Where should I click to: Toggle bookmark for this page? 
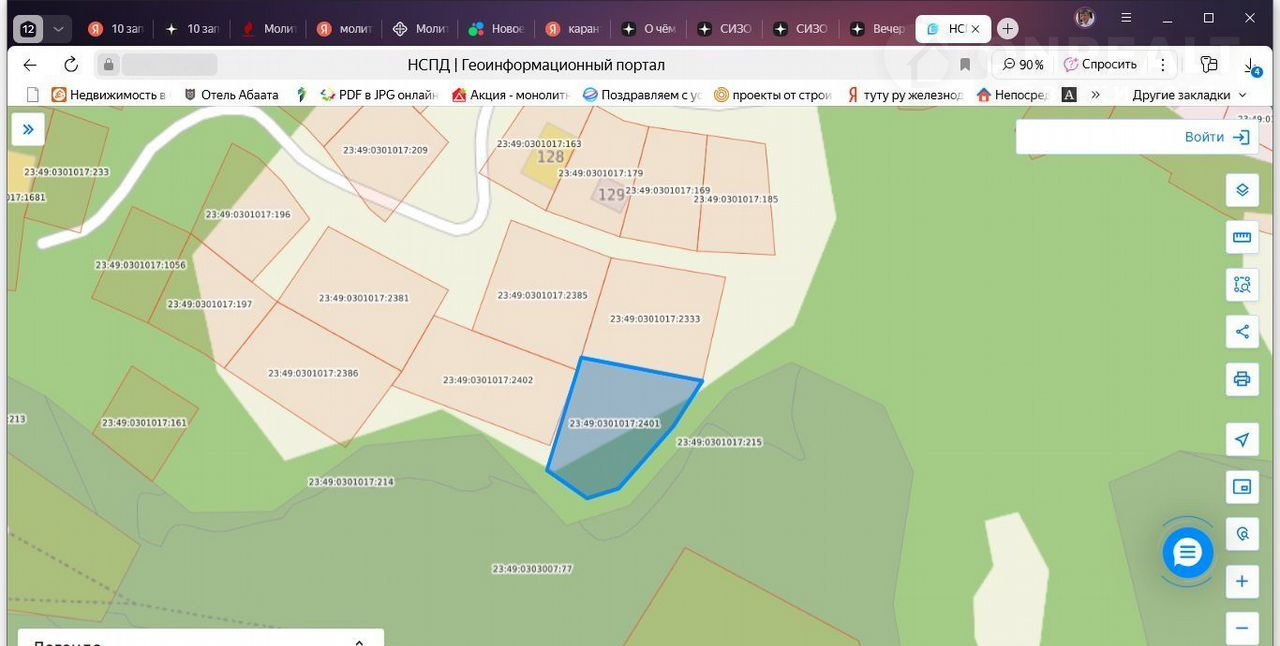coord(965,65)
